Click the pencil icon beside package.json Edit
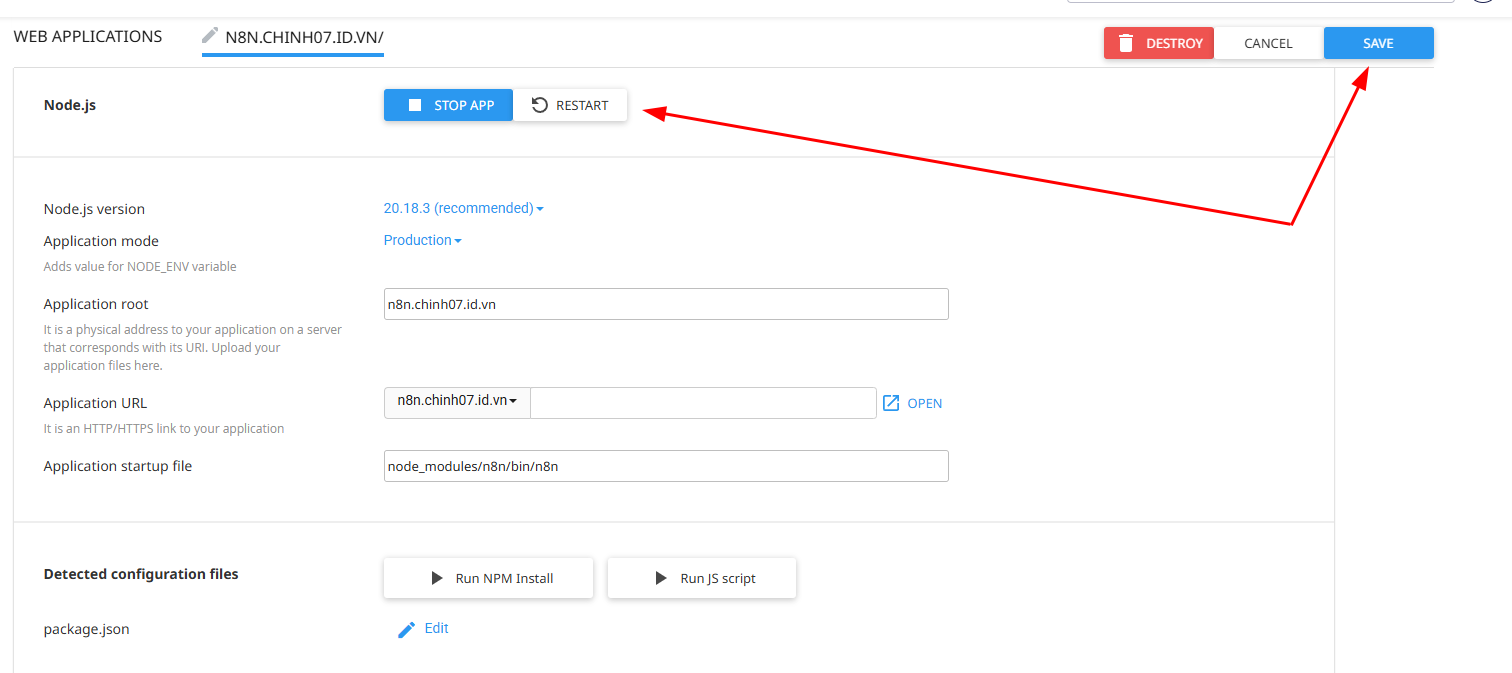The width and height of the screenshot is (1512, 673). click(406, 629)
